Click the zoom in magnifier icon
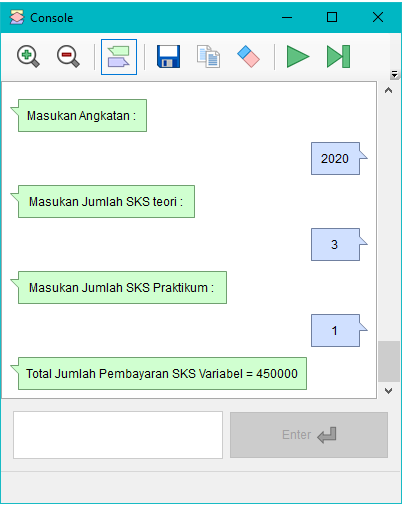The height and width of the screenshot is (507, 404). coord(28,57)
